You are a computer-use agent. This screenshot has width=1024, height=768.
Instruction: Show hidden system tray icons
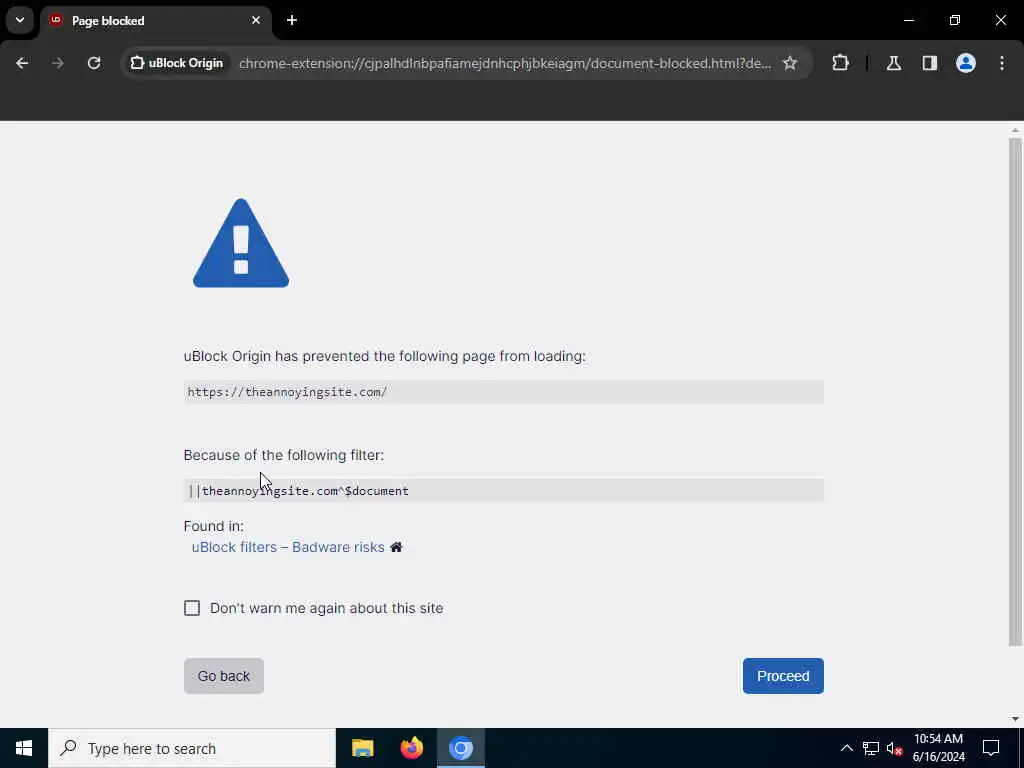(x=847, y=748)
